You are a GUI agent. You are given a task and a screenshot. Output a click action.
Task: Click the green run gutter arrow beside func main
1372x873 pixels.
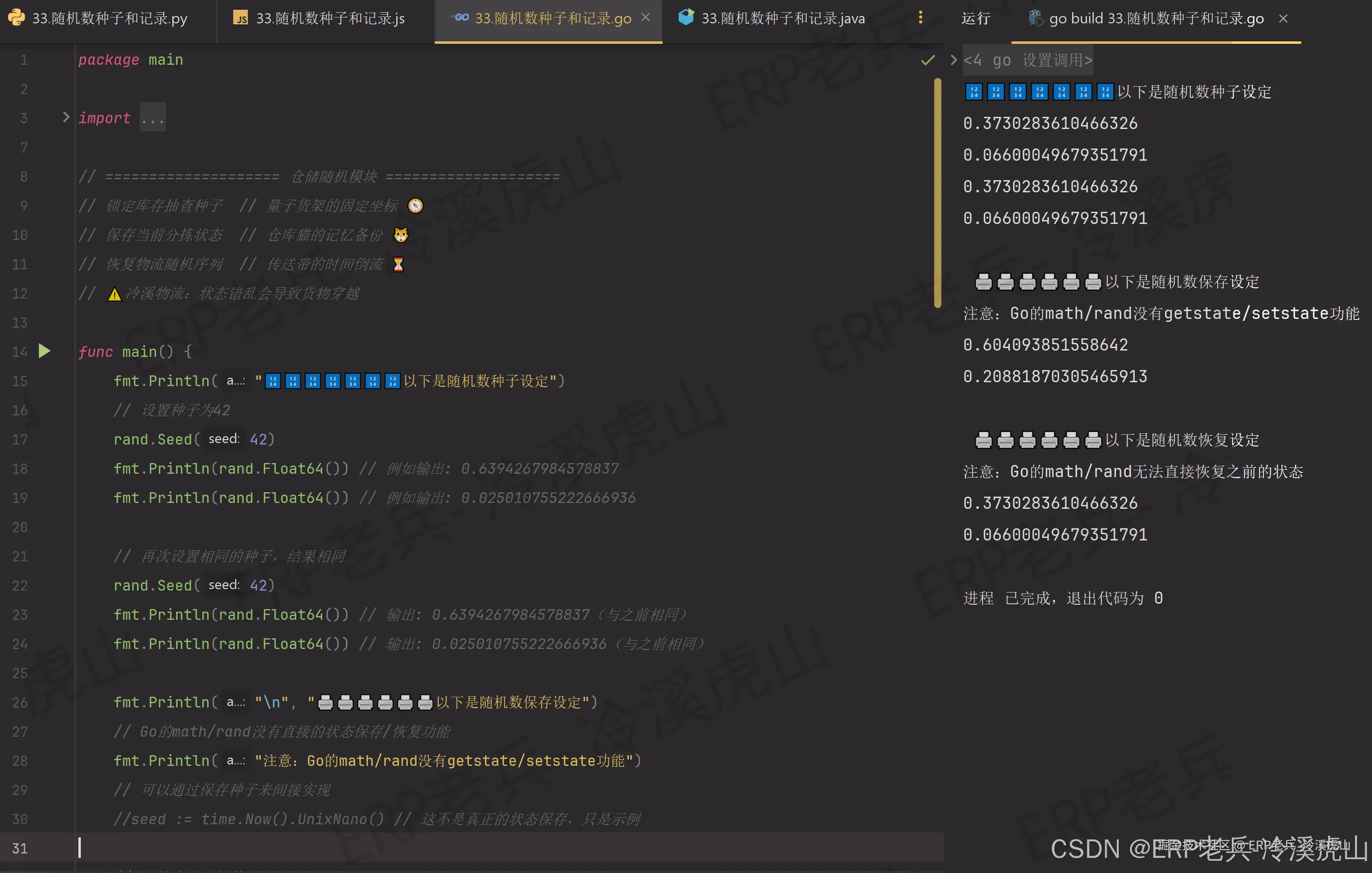[44, 351]
